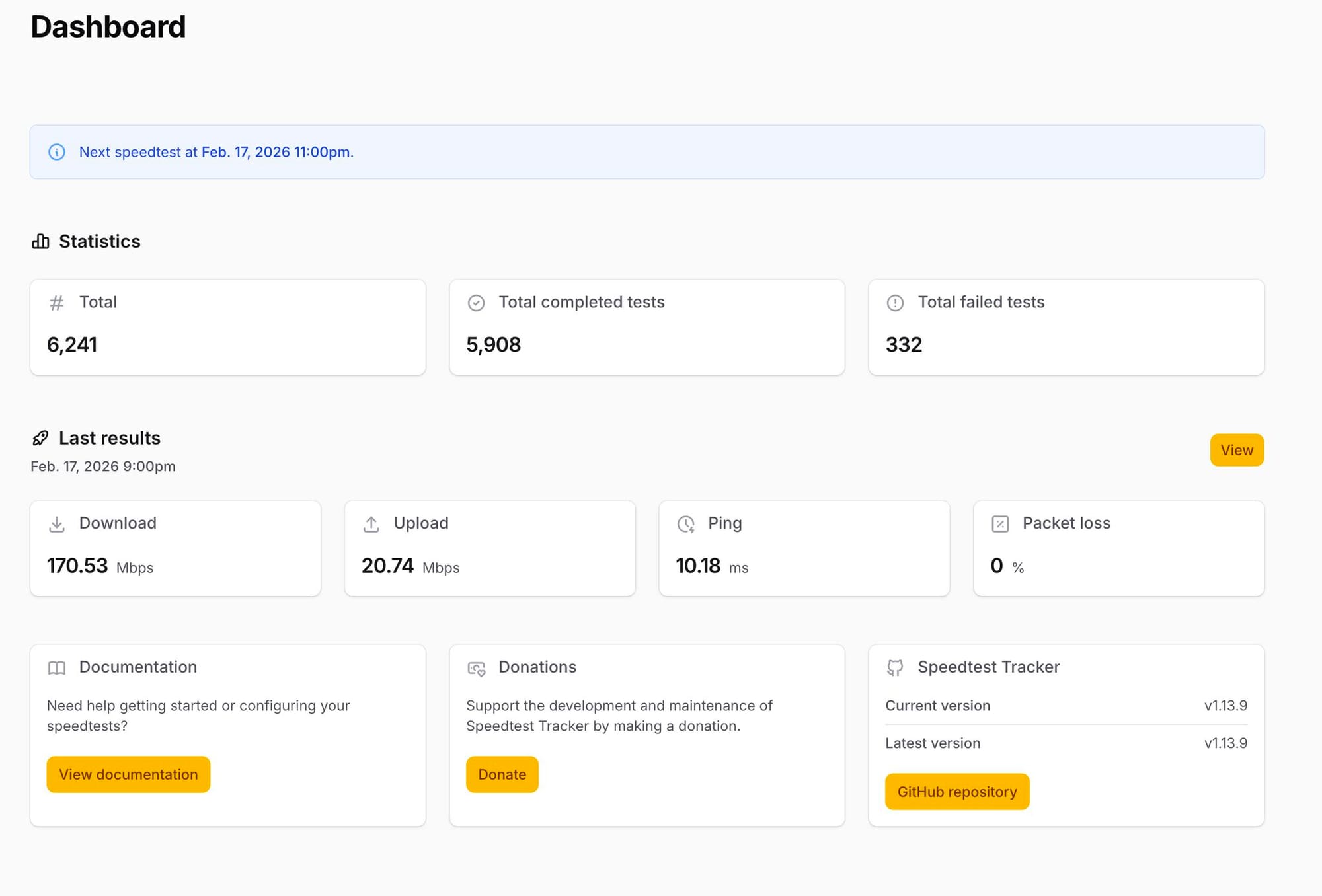Click the Total failed tests card
This screenshot has width=1322, height=896.
(1066, 328)
